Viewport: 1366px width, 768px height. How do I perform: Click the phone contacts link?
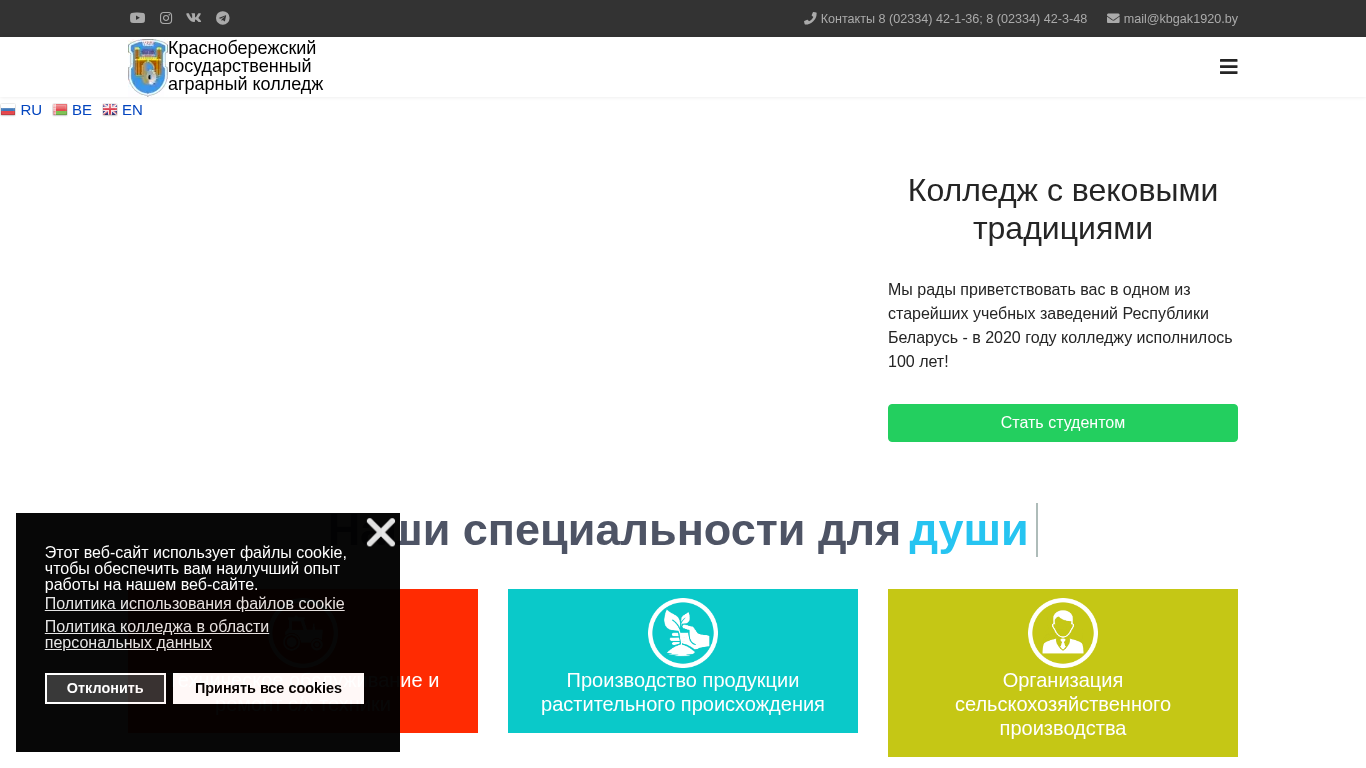[945, 19]
